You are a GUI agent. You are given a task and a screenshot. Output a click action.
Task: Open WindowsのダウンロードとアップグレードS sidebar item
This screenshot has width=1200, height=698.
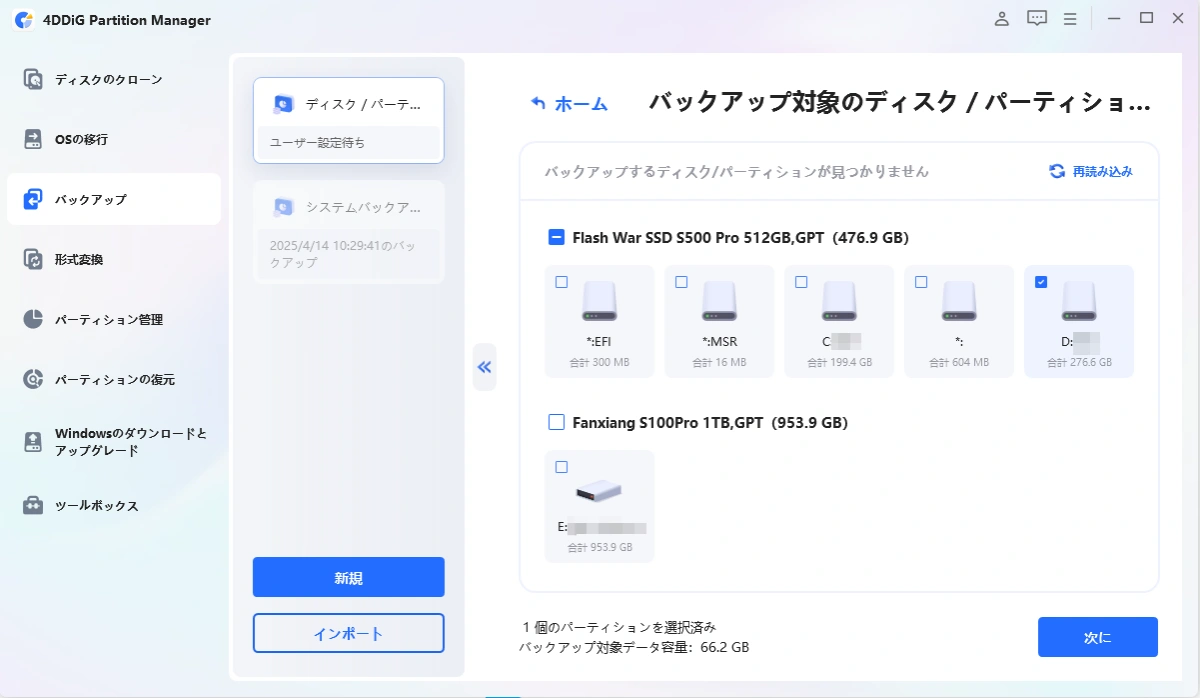coord(113,442)
